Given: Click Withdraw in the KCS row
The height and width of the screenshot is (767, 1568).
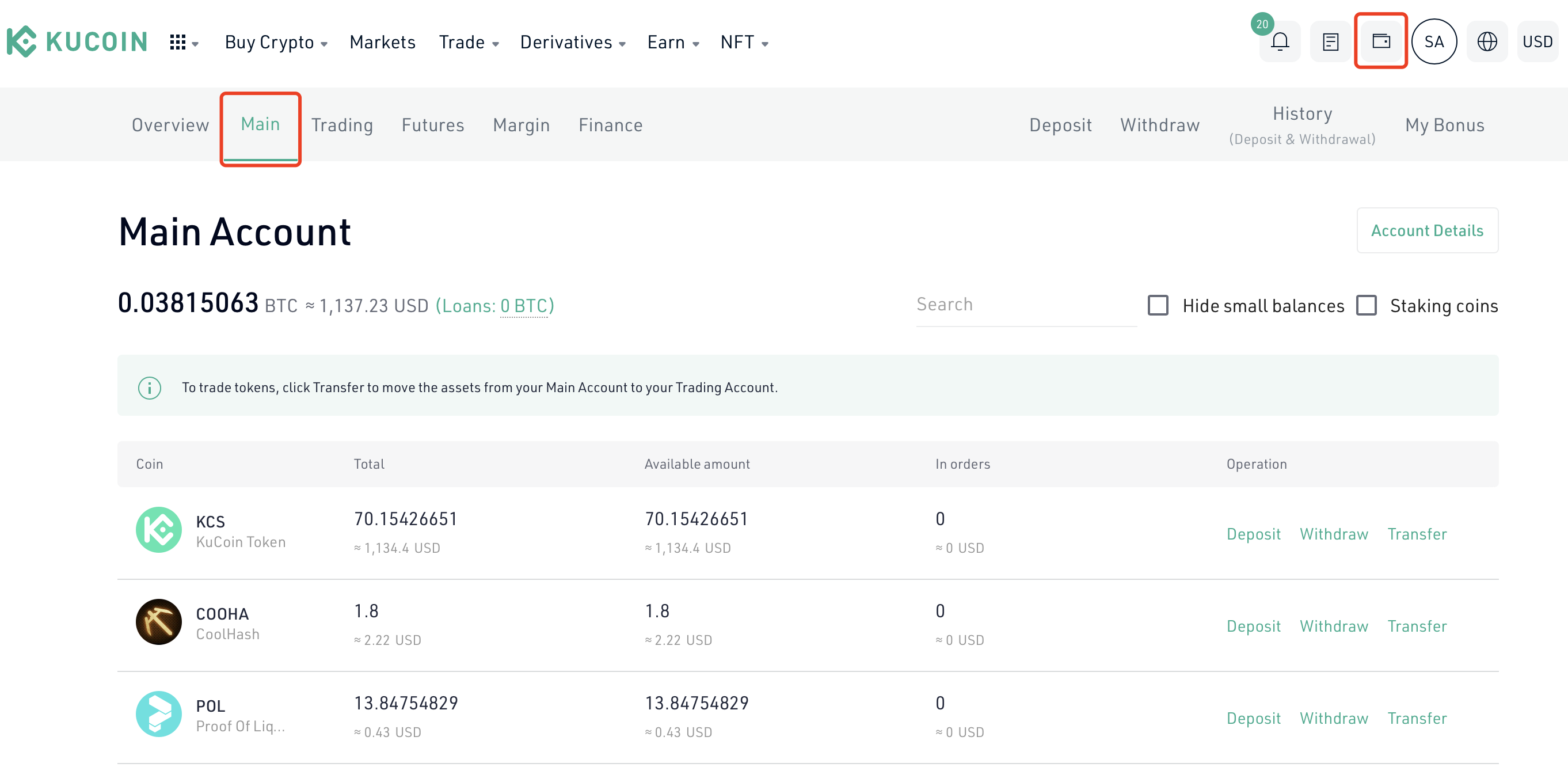Looking at the screenshot, I should pos(1334,534).
